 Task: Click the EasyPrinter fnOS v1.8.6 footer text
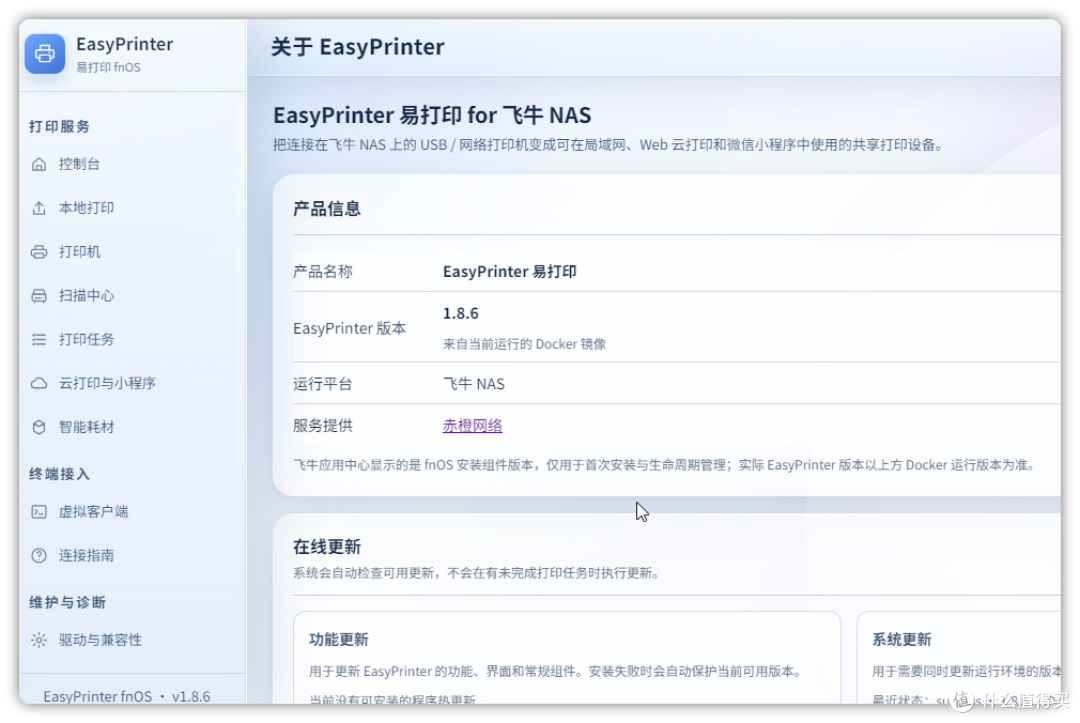coord(127,697)
